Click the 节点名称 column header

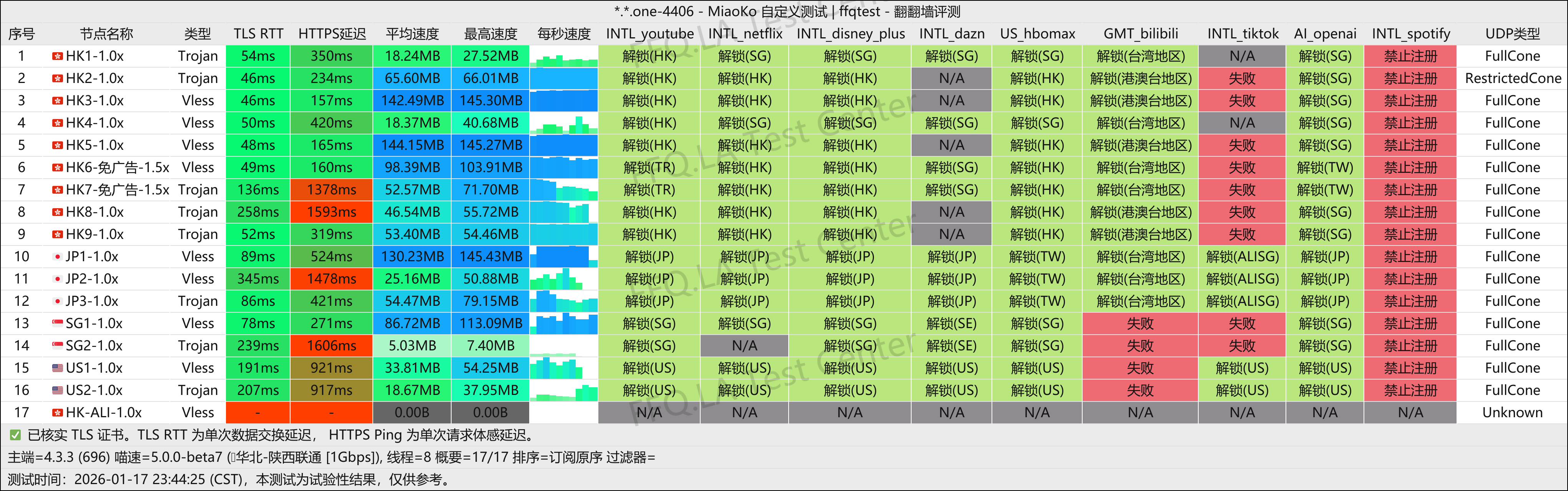click(x=106, y=34)
